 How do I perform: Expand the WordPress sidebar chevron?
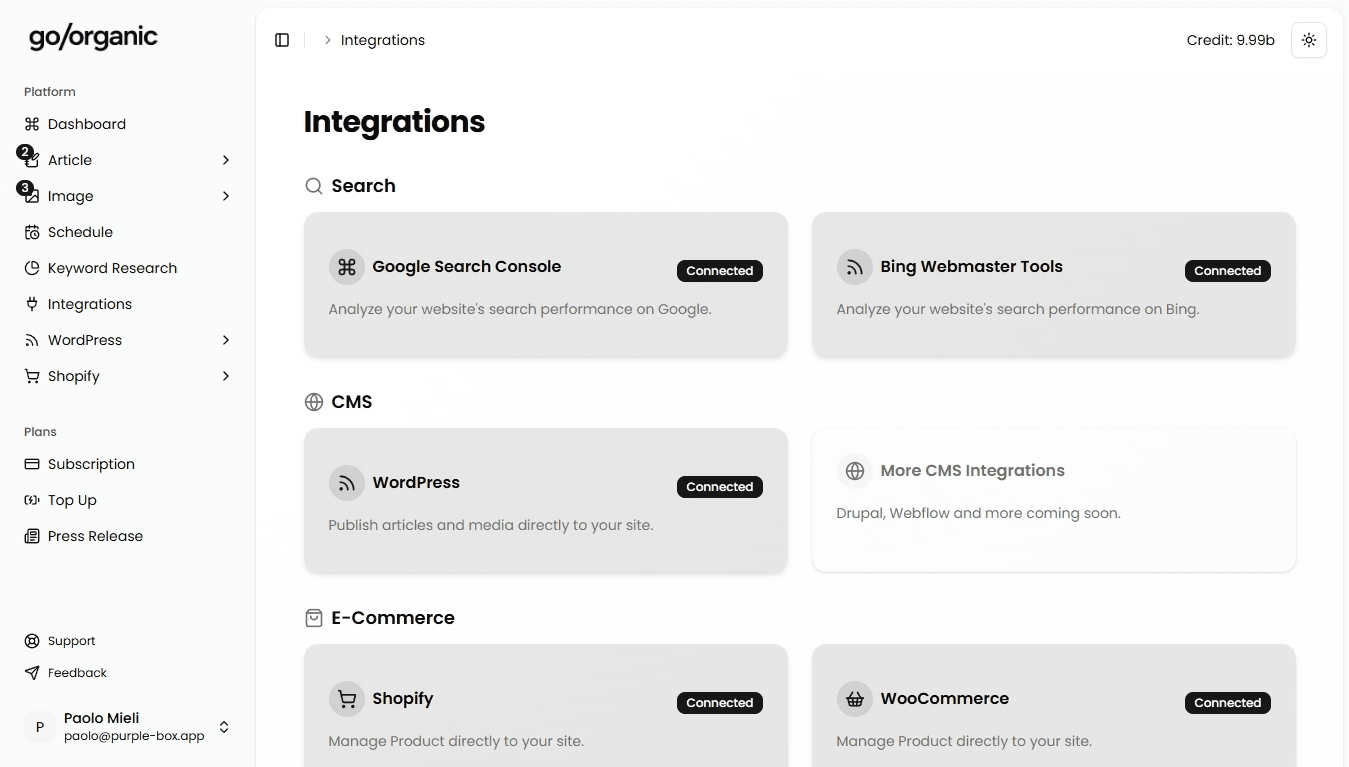[226, 340]
